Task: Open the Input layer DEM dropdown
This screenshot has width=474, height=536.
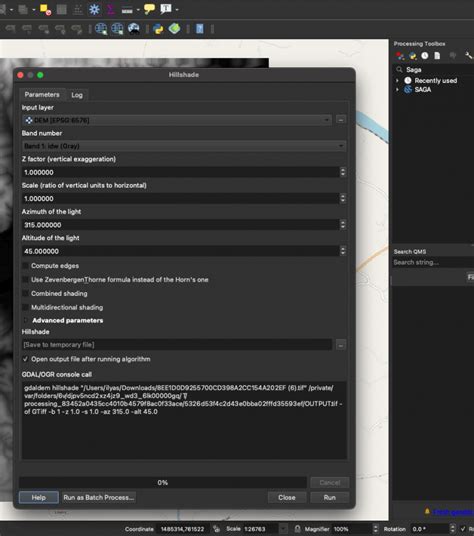Action: tap(177, 120)
